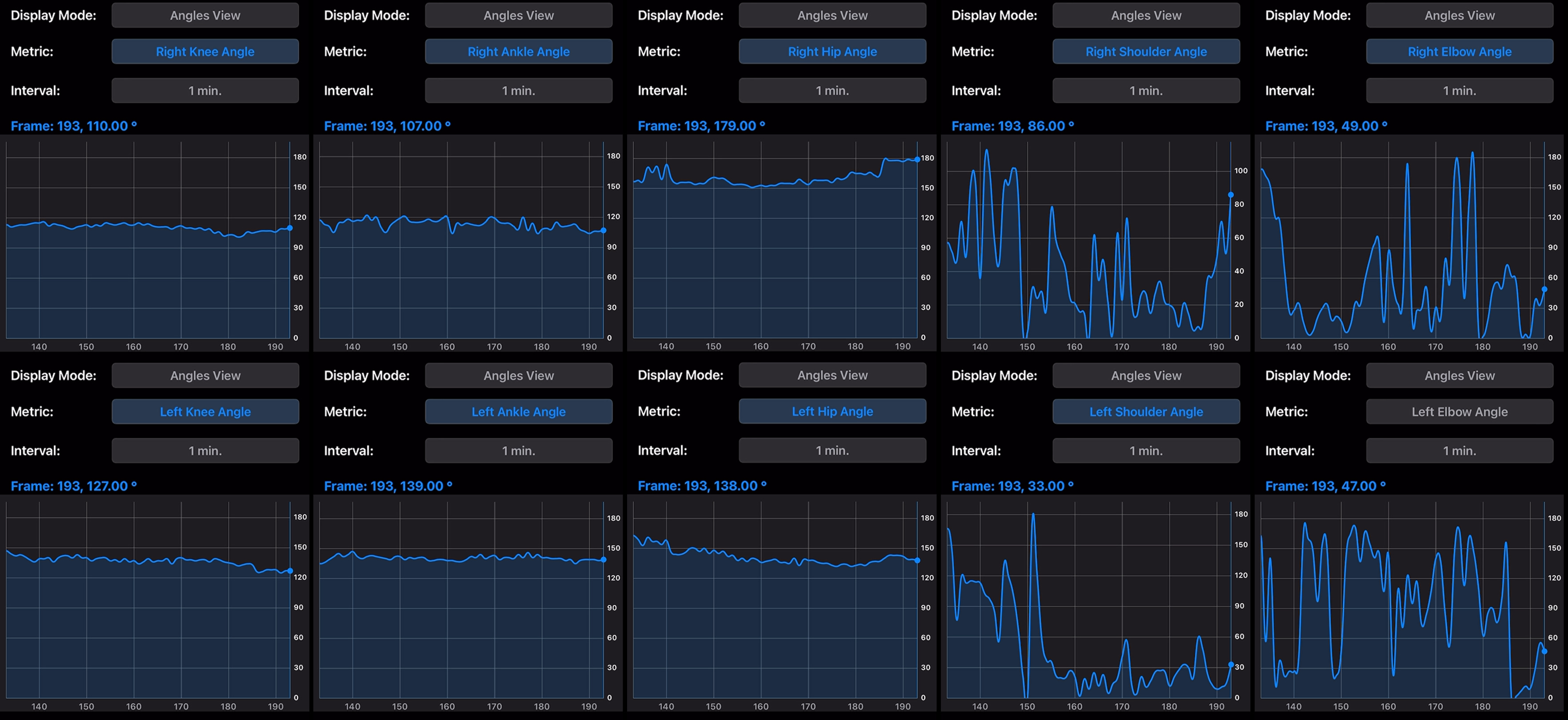Click the Right Elbow Angle metric button

tap(1460, 52)
